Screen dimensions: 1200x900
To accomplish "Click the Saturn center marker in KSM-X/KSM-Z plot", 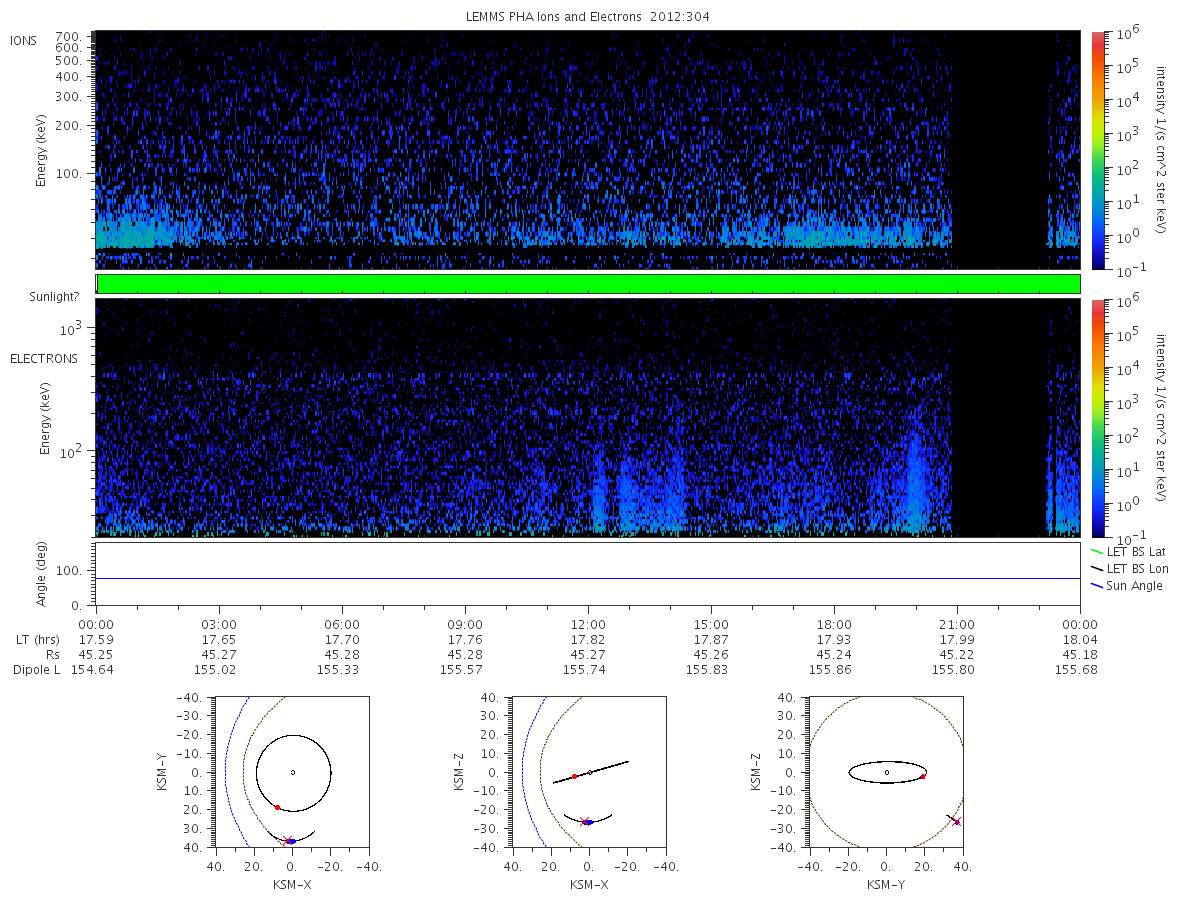I will pos(590,772).
